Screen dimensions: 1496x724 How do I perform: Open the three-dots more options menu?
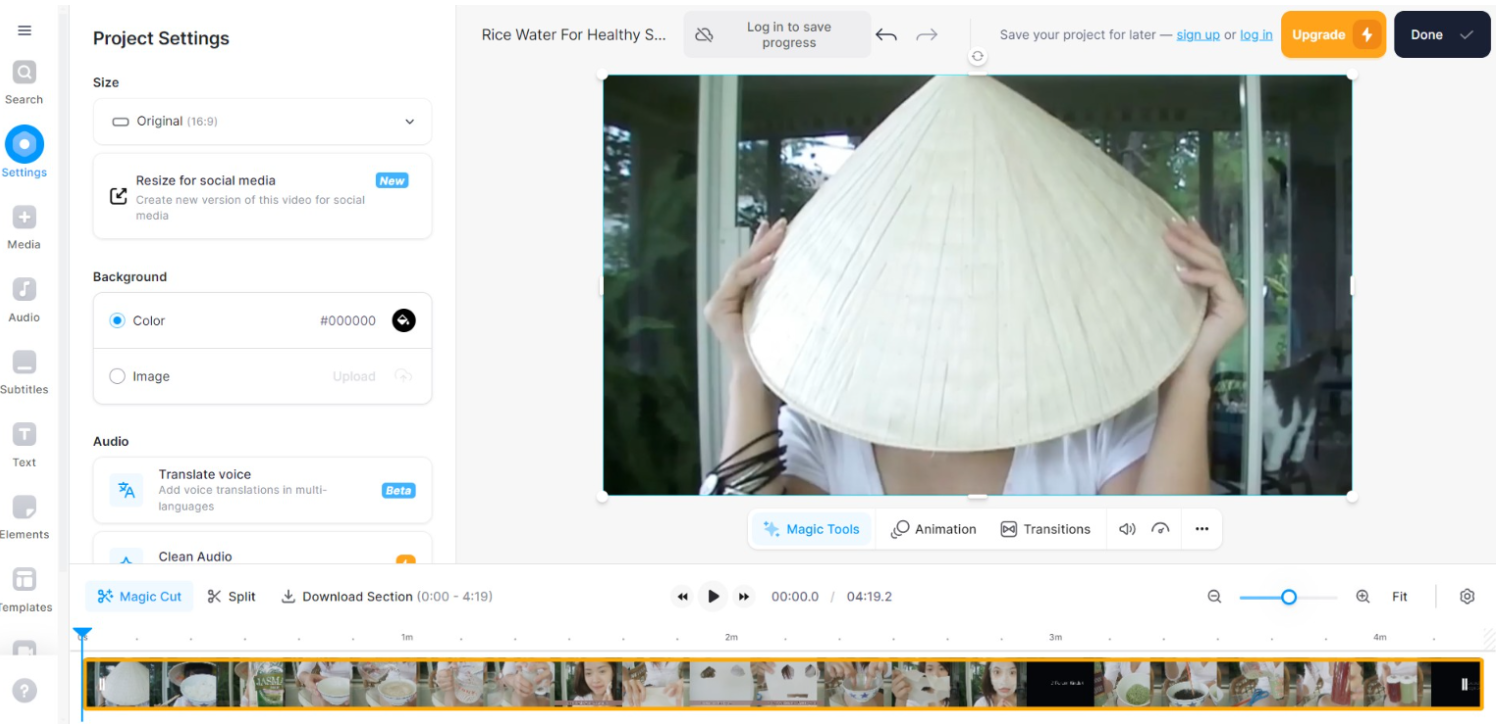(1202, 529)
